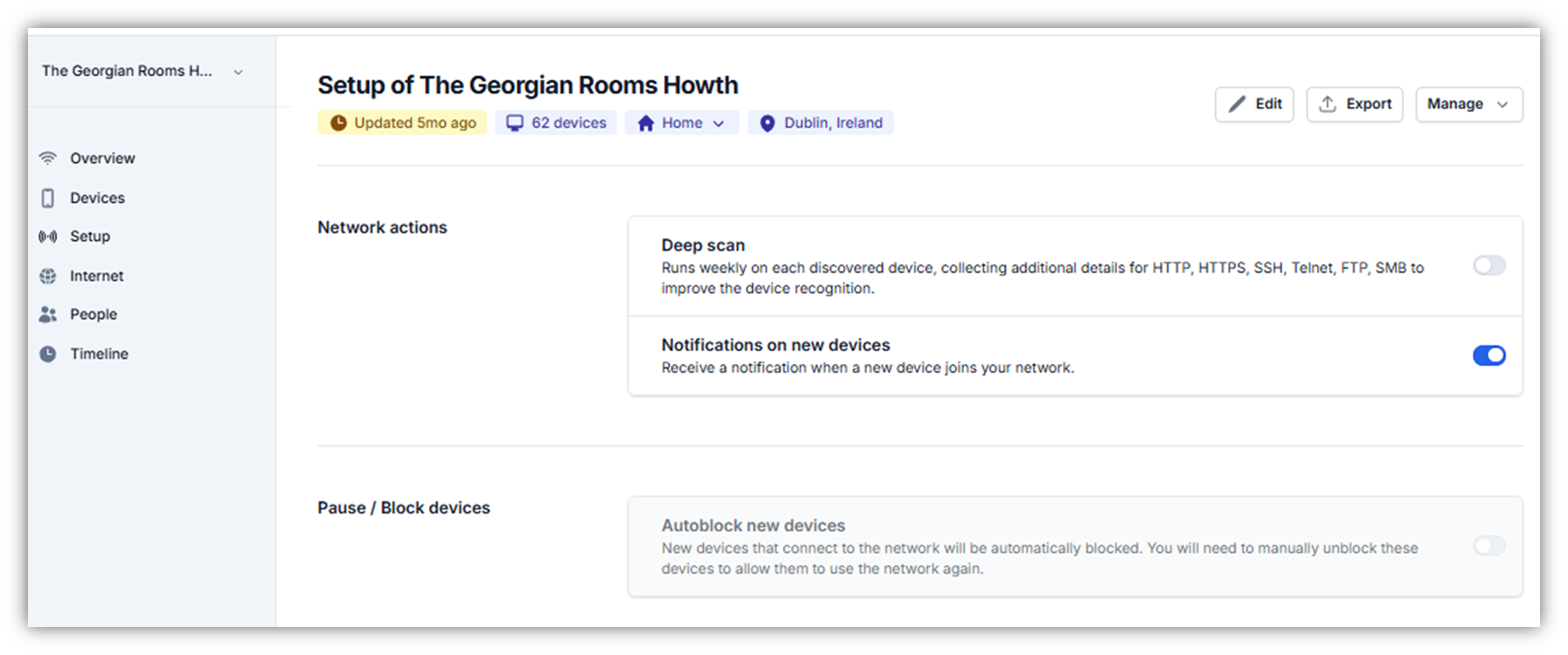Click the Dublin, Ireland location badge
Viewport: 1568px width, 655px height.
821,123
